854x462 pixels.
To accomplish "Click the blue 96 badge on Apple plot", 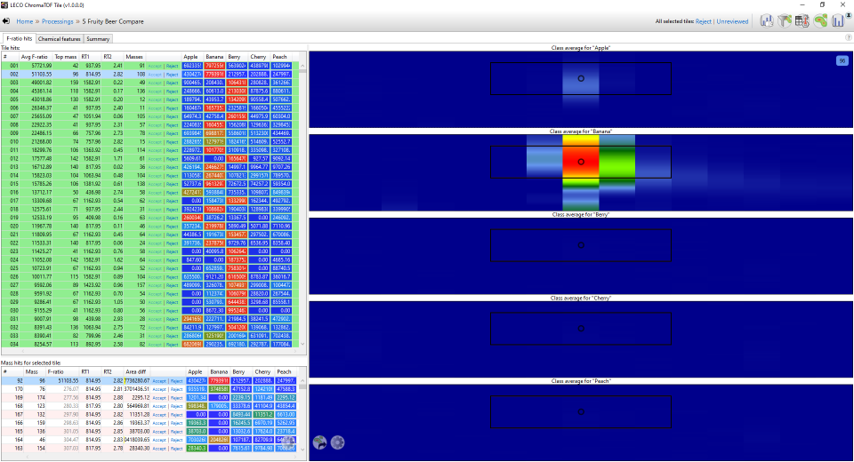I will click(x=842, y=61).
